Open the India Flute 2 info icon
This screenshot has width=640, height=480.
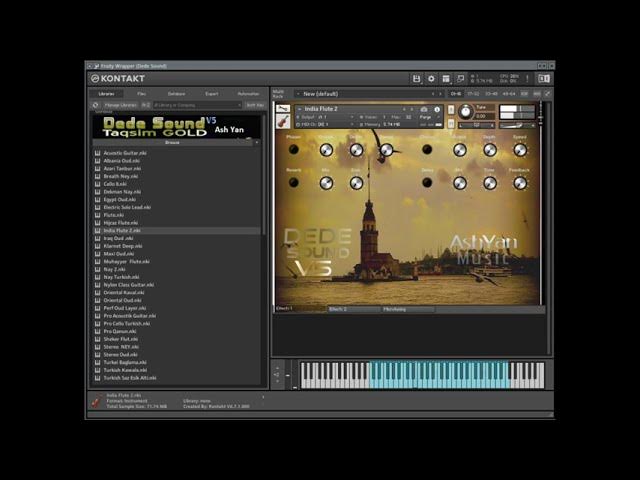pyautogui.click(x=437, y=109)
